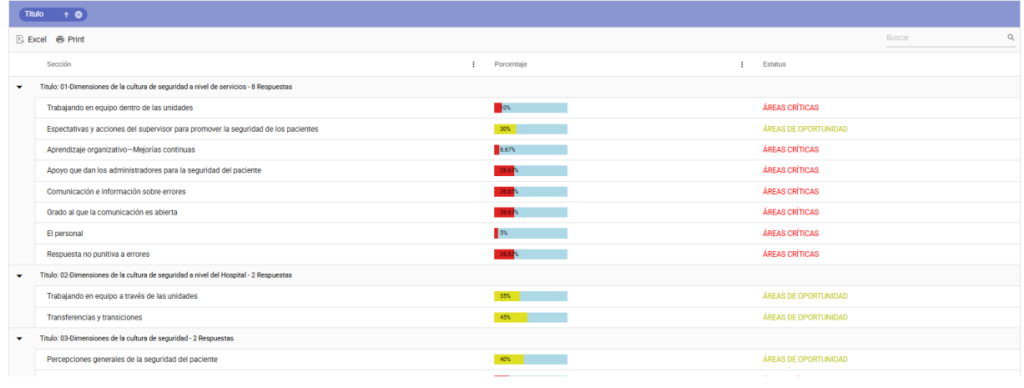Viewport: 1024px width, 388px height.
Task: Click the 30% bar for Expectativas row
Action: point(530,129)
